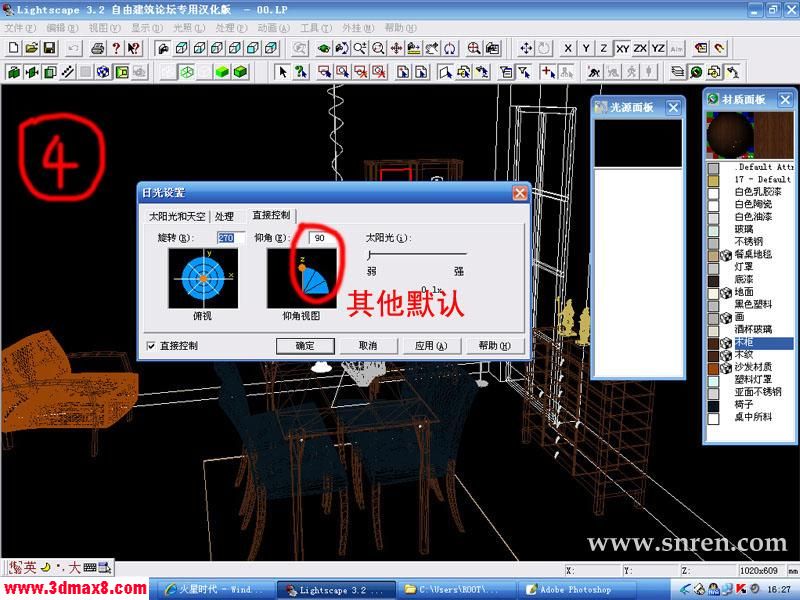Click the 应用(A) button

pos(431,346)
